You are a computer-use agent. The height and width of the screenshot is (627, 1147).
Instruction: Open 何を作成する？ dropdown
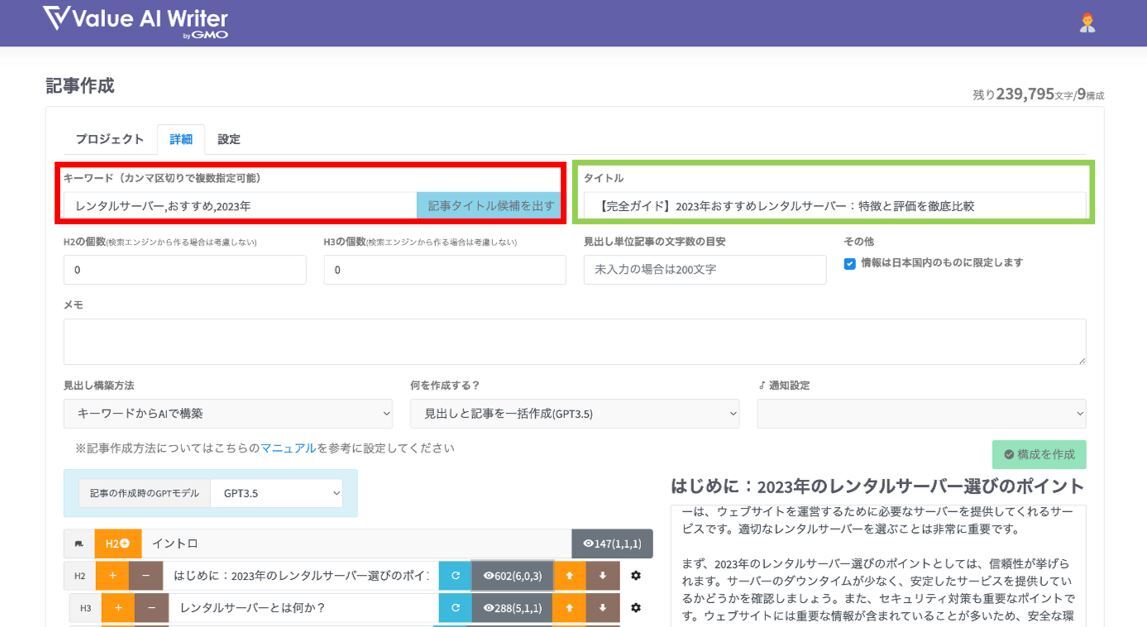pos(575,413)
